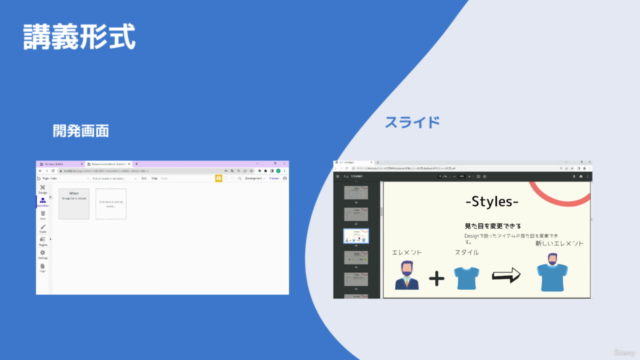Click the yellow issue checker icon in Bubble editor
640x360 pixels.
click(x=218, y=178)
